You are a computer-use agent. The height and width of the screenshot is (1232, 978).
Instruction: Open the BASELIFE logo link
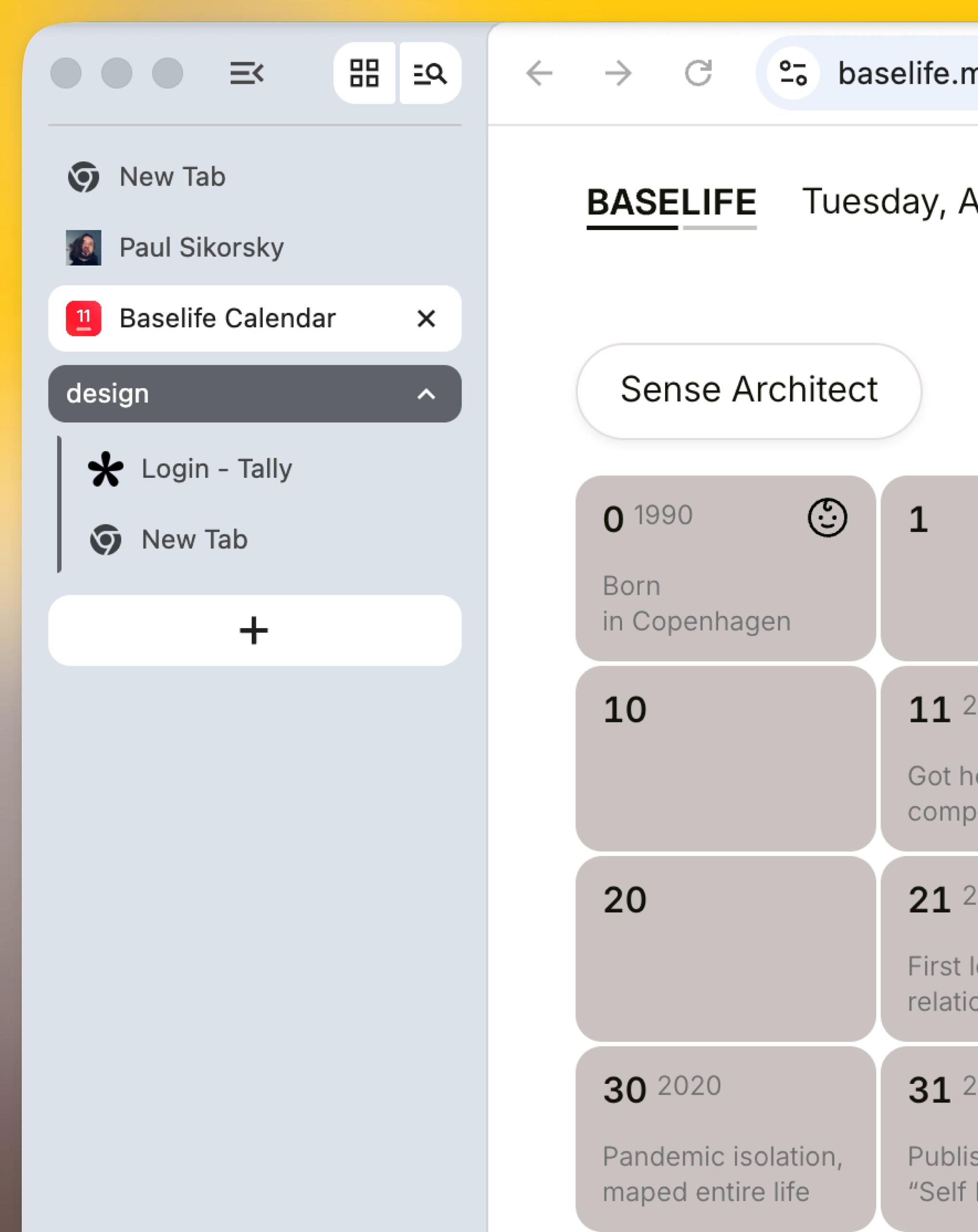671,202
